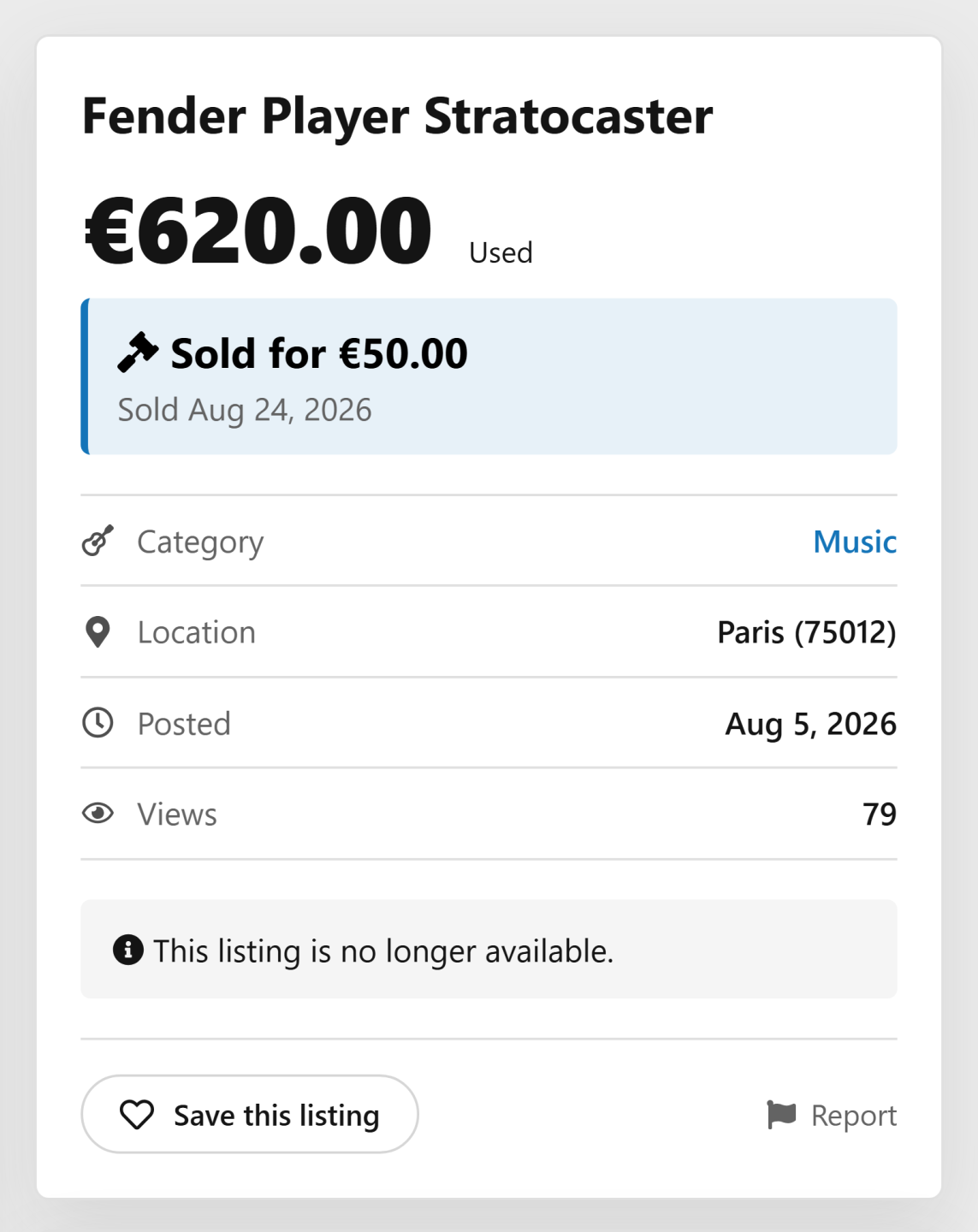Screen dimensions: 978x1232
Task: Click the gavel auction icon
Action: (x=138, y=352)
